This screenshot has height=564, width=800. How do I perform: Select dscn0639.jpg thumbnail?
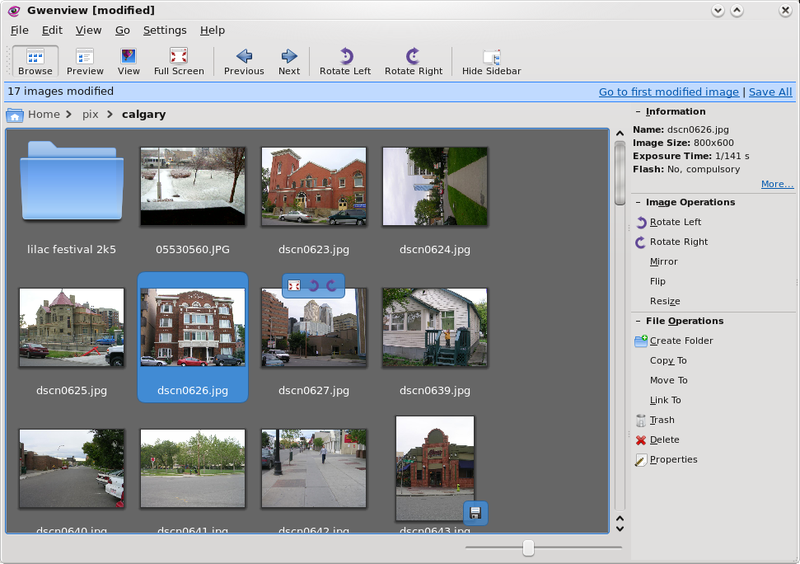pyautogui.click(x=435, y=328)
